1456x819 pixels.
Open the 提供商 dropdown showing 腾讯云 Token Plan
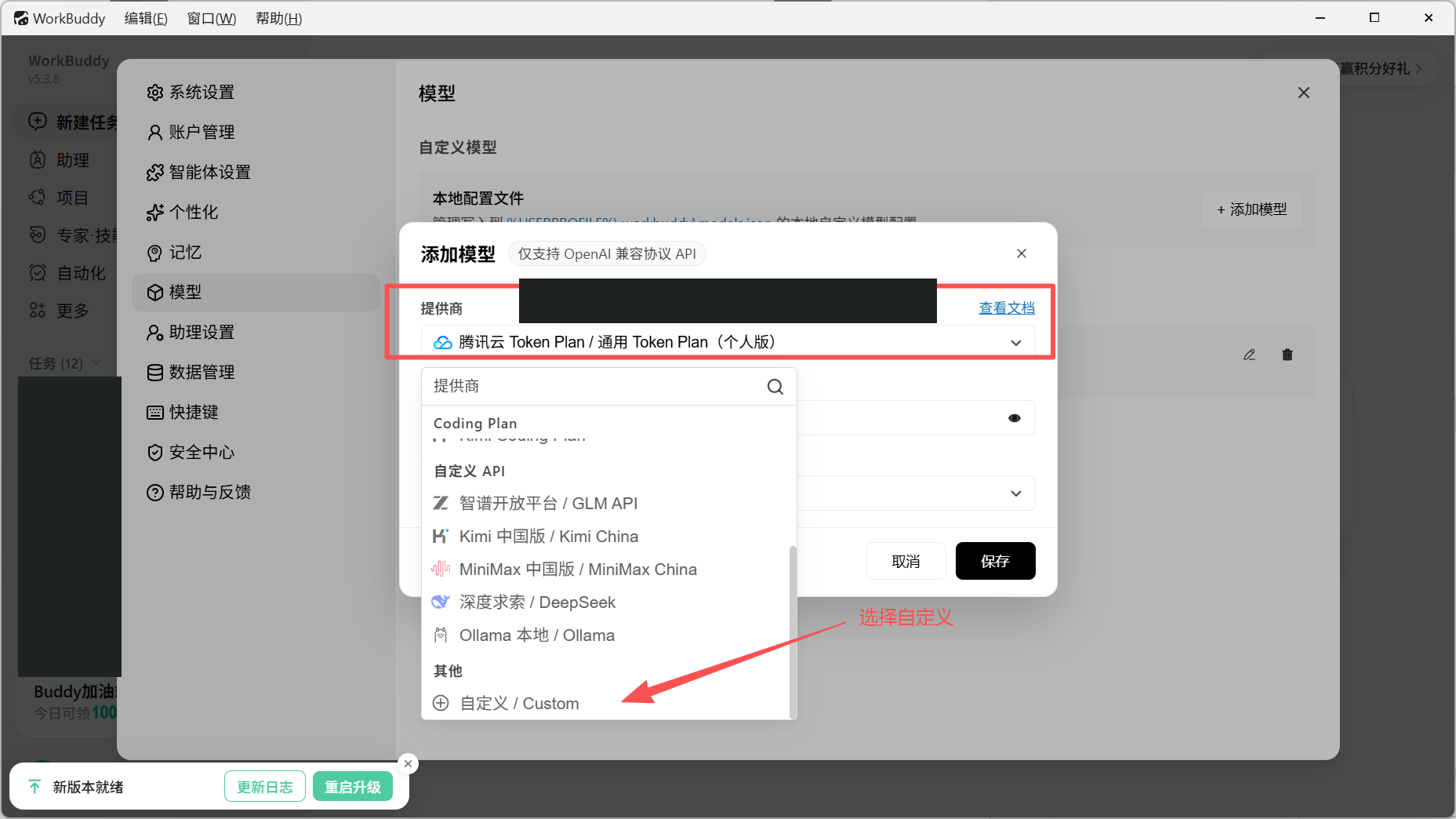(728, 342)
